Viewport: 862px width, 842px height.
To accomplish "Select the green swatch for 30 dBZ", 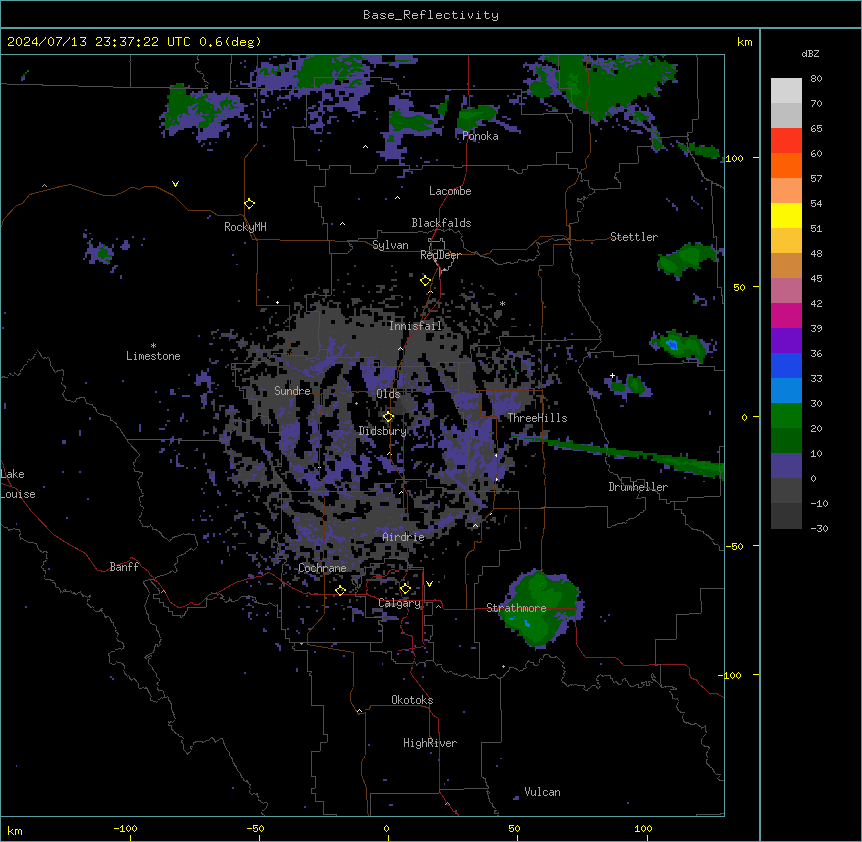I will tap(786, 416).
